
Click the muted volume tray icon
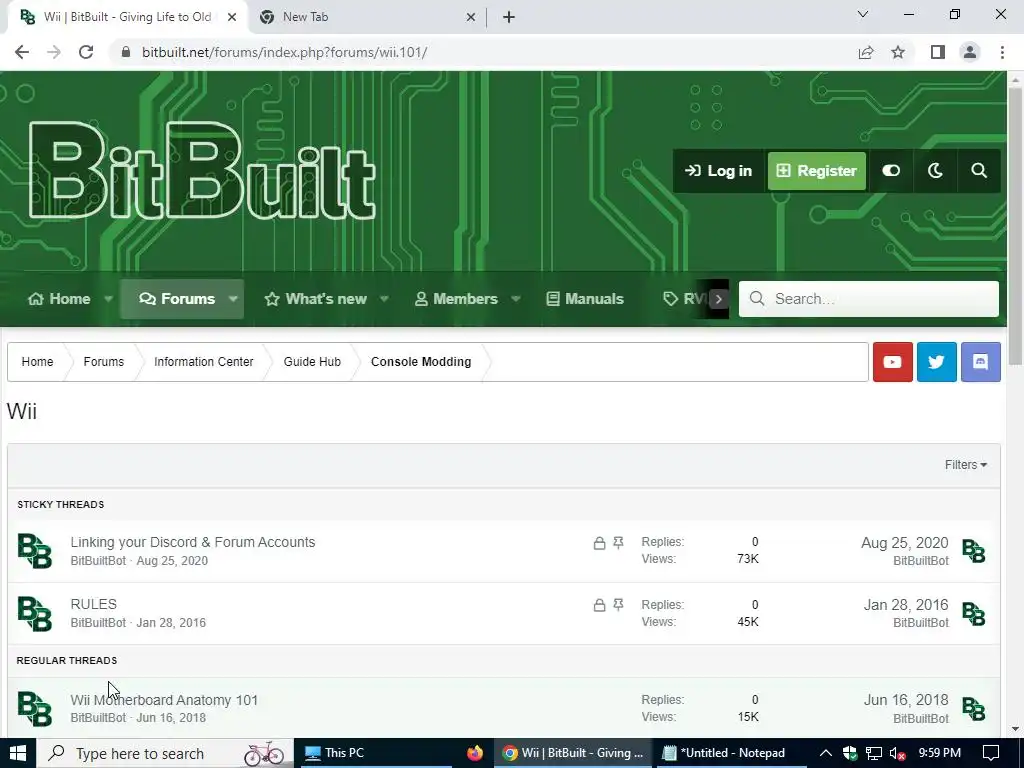(897, 753)
